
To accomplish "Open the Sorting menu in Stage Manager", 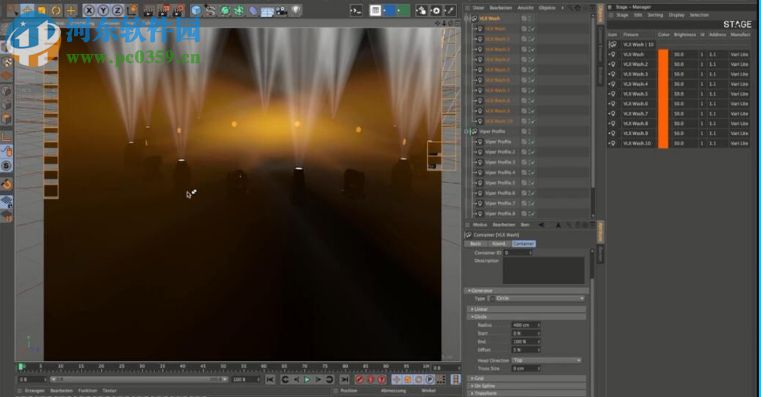I will point(655,15).
